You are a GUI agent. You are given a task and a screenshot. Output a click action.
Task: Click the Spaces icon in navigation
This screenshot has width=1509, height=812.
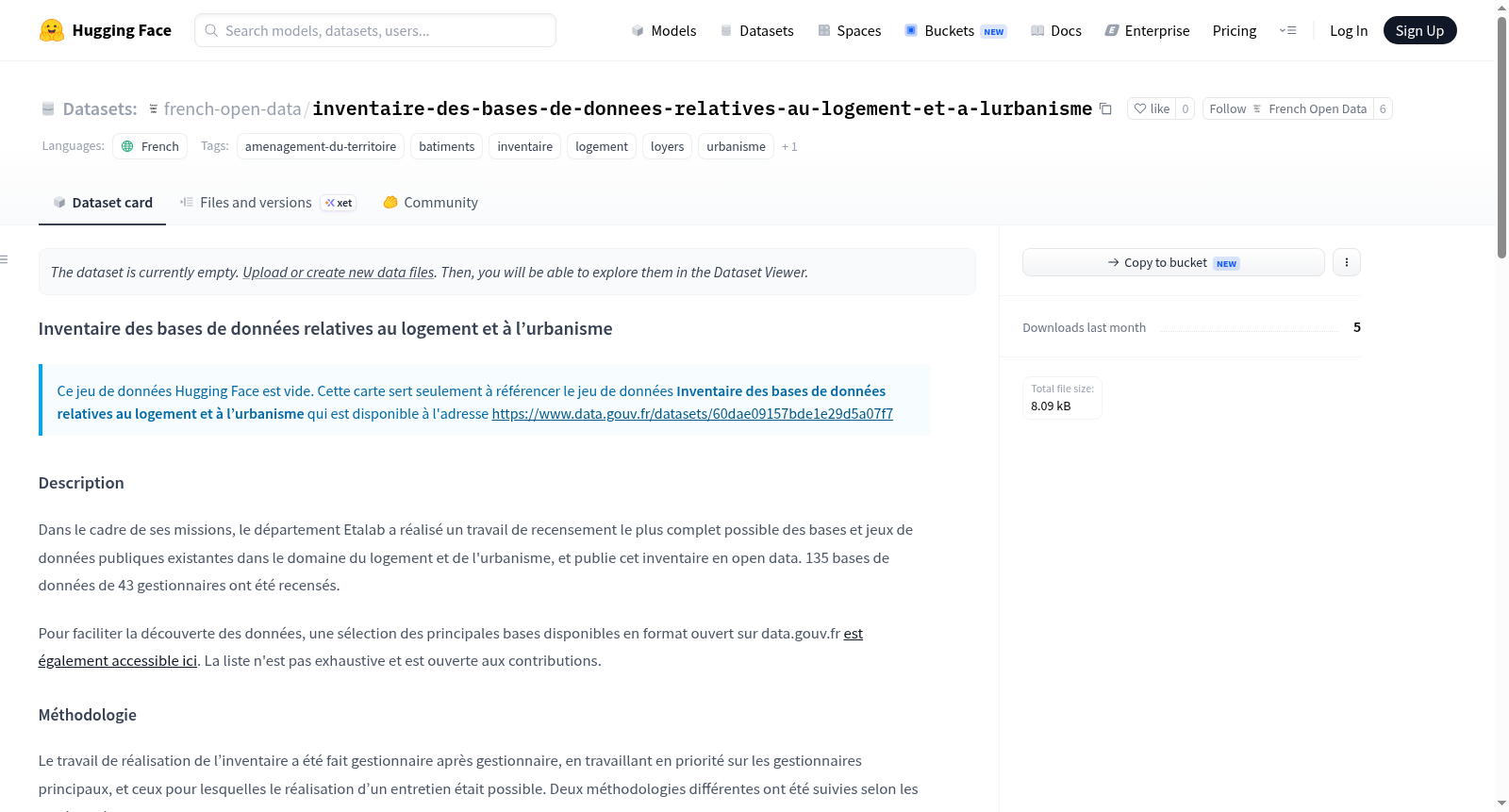click(x=824, y=30)
